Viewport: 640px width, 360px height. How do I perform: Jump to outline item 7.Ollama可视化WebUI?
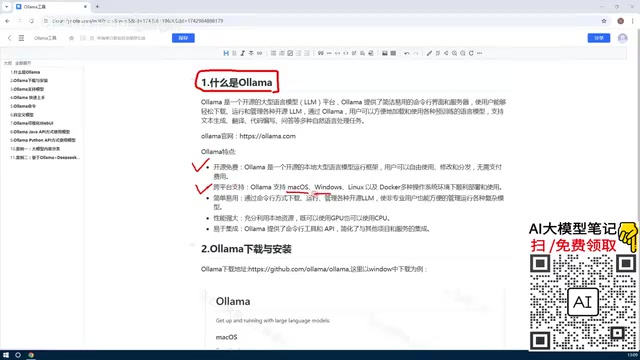click(x=32, y=123)
